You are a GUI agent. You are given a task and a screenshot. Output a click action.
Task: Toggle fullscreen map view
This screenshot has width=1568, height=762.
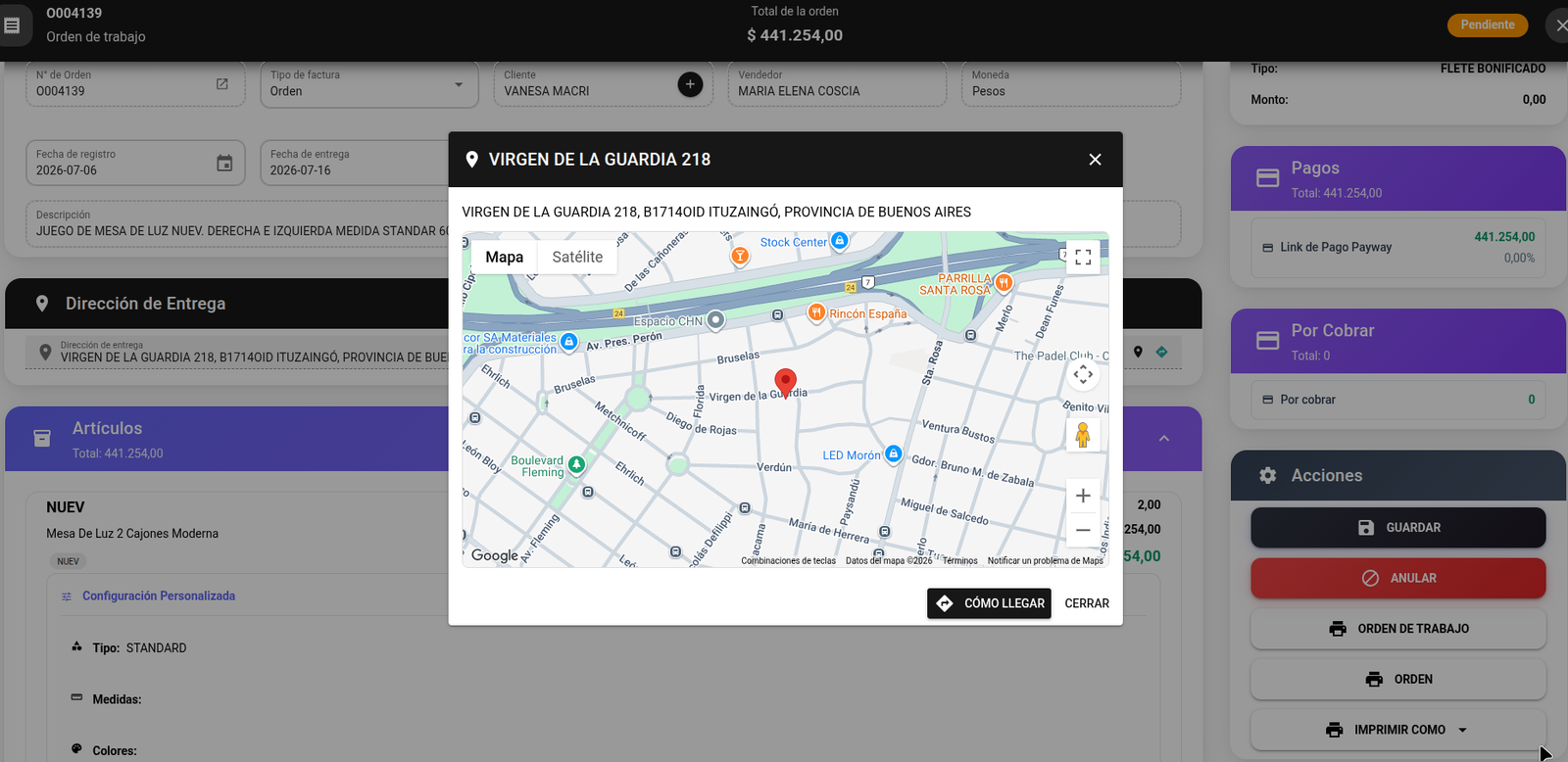[1083, 257]
